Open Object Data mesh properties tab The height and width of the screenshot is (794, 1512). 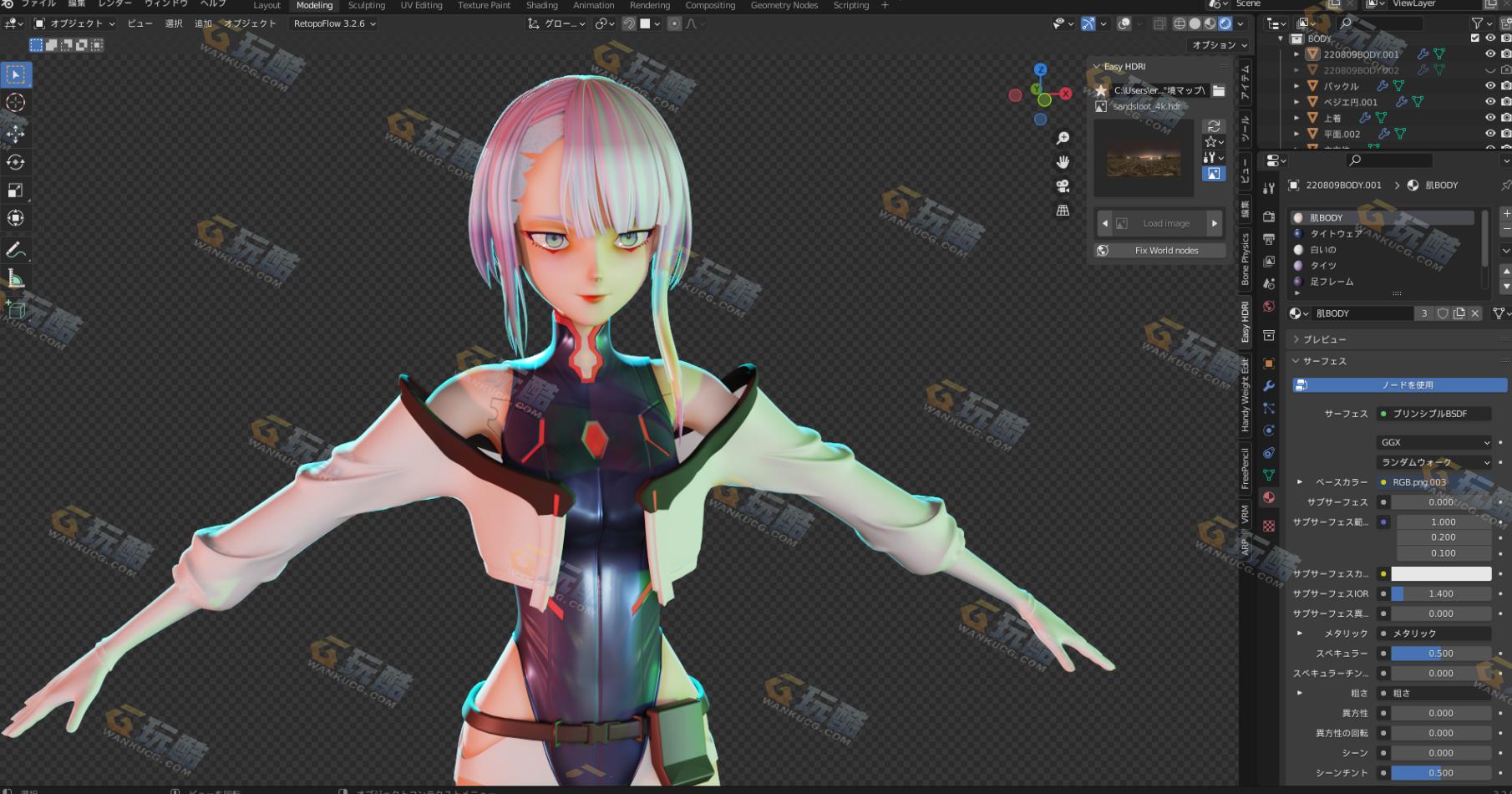(1269, 475)
